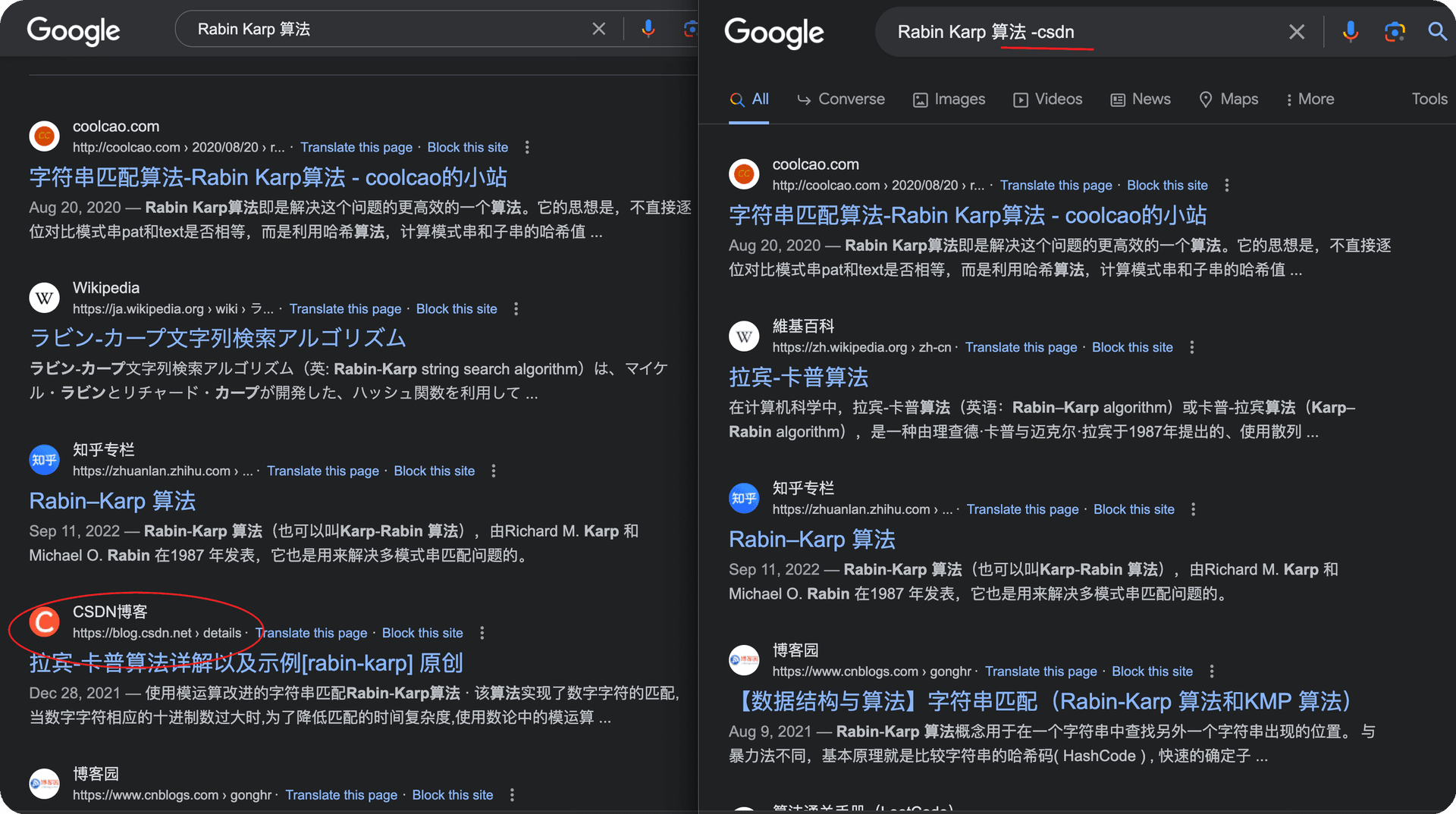Click CSDN favicon in left window
Screen dimensions: 1456x814
pyautogui.click(x=44, y=622)
